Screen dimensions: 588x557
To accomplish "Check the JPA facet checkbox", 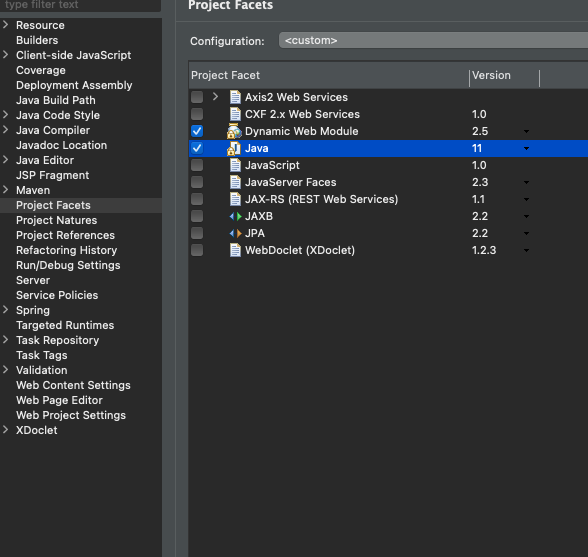I will point(197,233).
